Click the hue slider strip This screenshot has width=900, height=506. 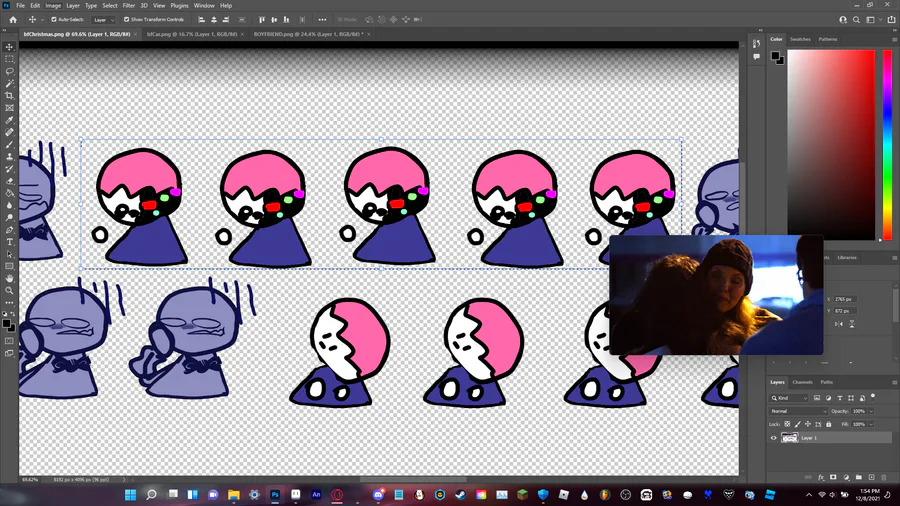(887, 145)
